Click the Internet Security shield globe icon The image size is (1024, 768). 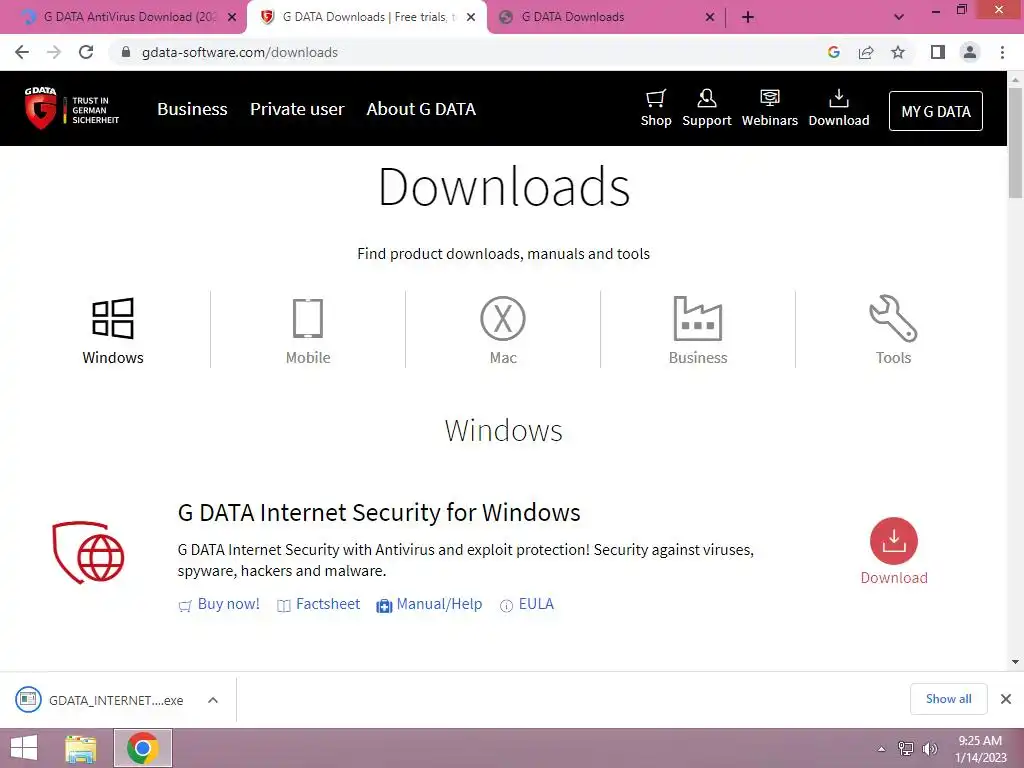88,552
